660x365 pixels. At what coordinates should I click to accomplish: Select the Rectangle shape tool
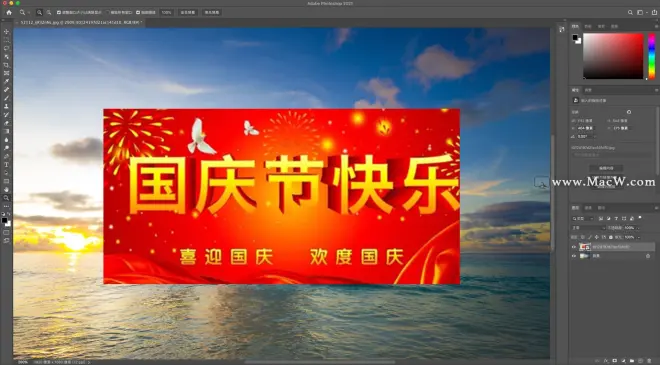[6, 181]
